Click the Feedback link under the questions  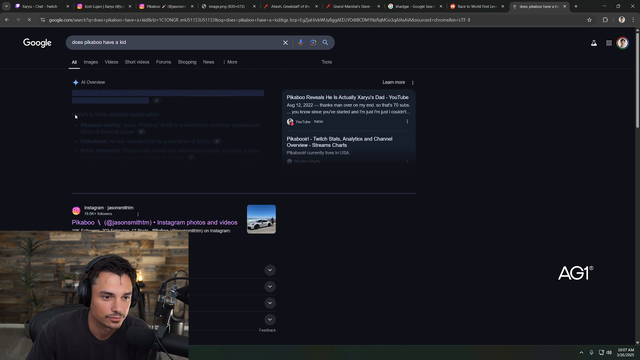click(x=267, y=330)
